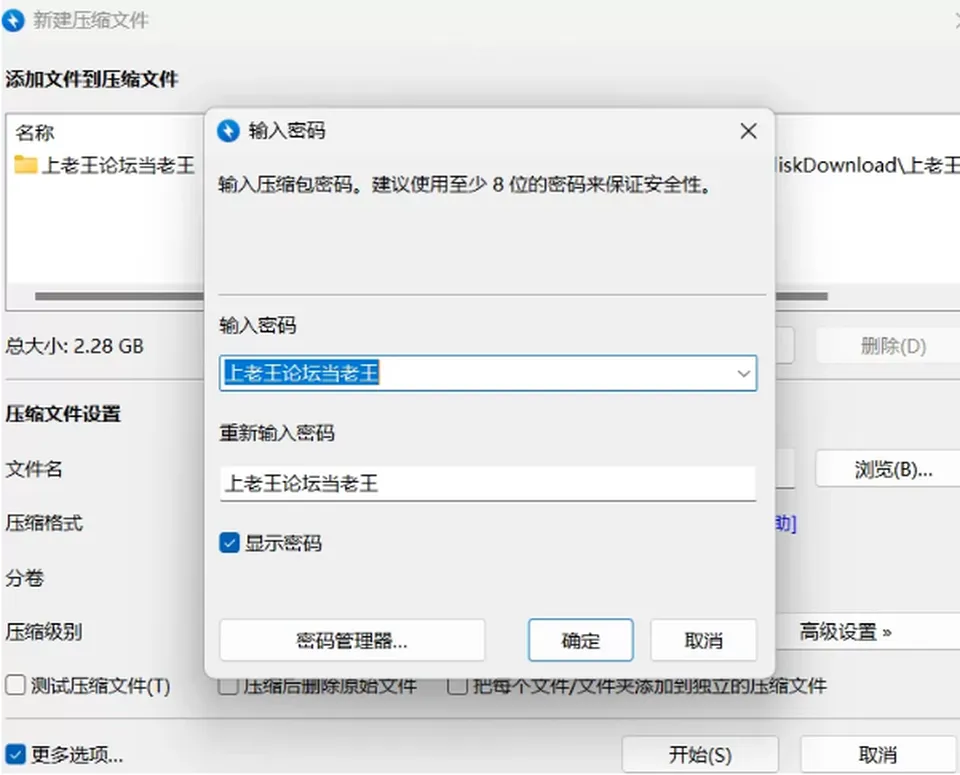Click the 添加文件到压缩文件 heading
The width and height of the screenshot is (960, 775).
pos(92,79)
